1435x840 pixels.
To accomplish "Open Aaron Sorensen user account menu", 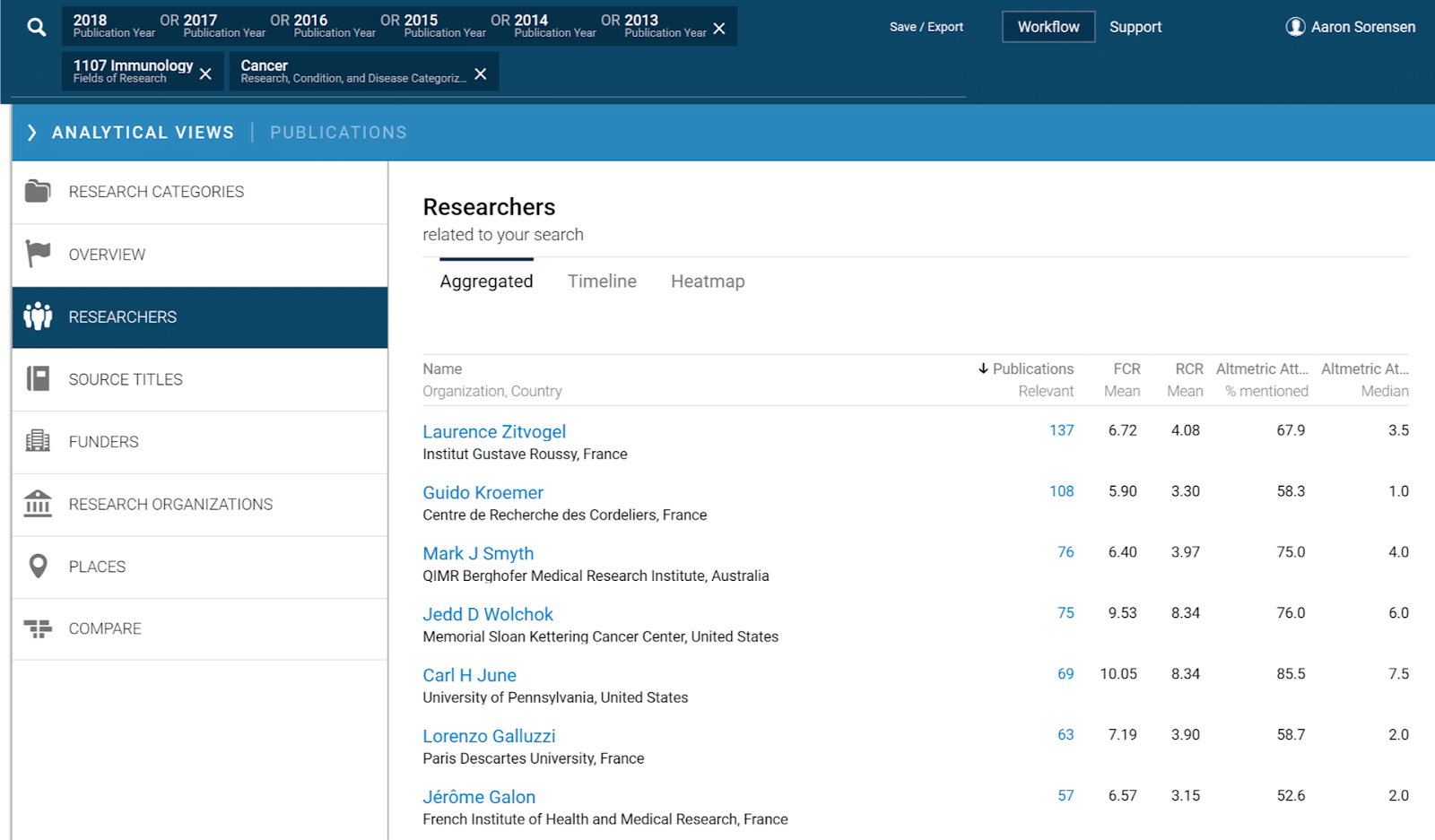I will tap(1350, 27).
